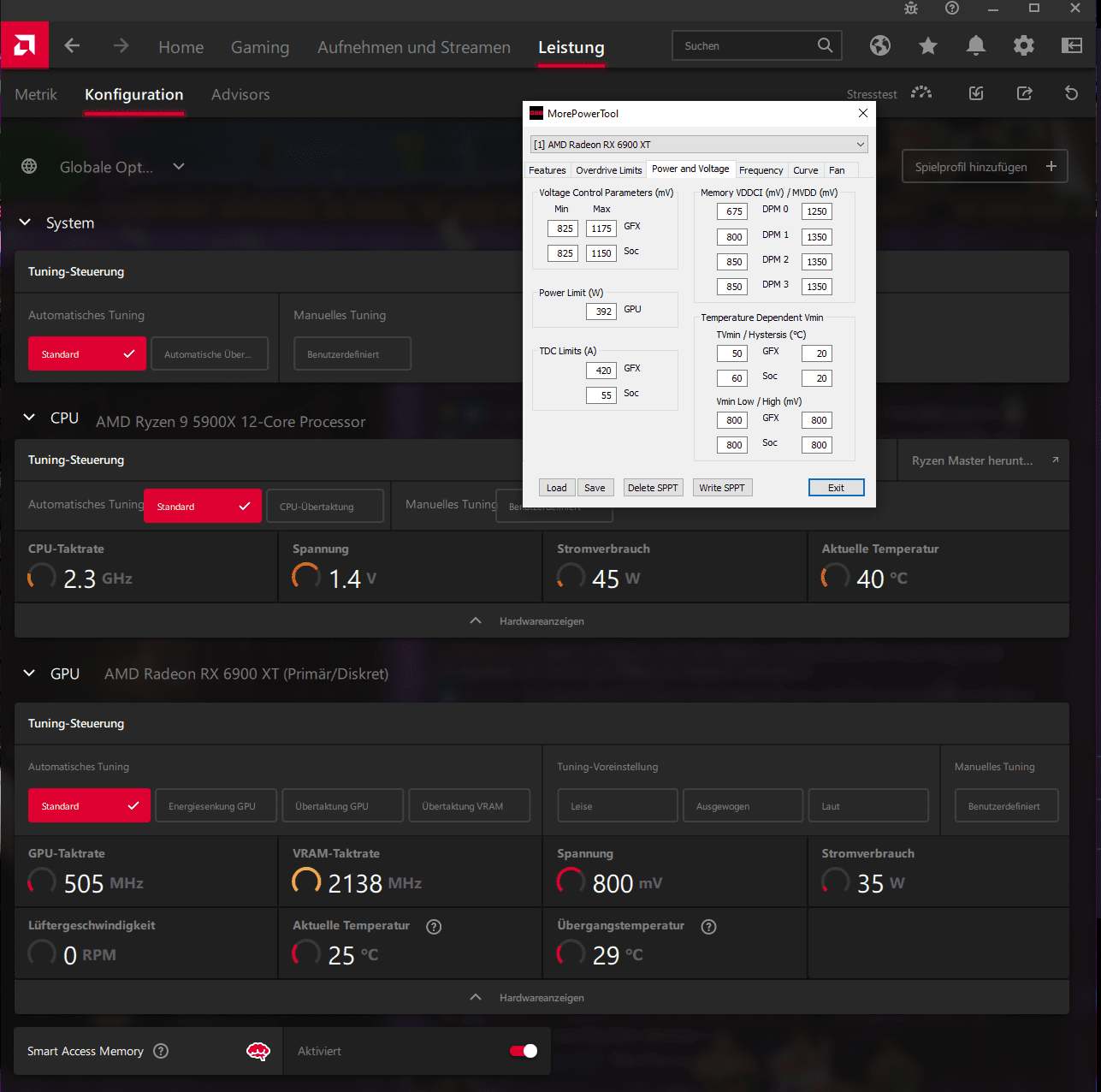The image size is (1101, 1092).
Task: Open the Leistung tab
Action: (x=571, y=47)
